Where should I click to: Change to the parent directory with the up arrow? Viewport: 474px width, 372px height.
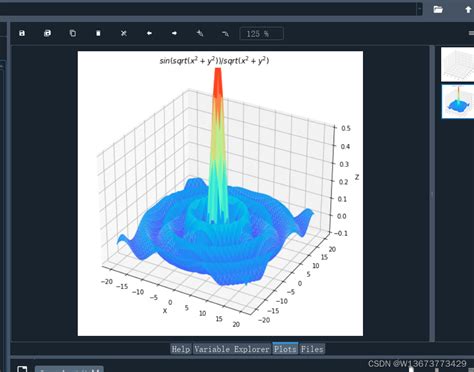pyautogui.click(x=468, y=9)
